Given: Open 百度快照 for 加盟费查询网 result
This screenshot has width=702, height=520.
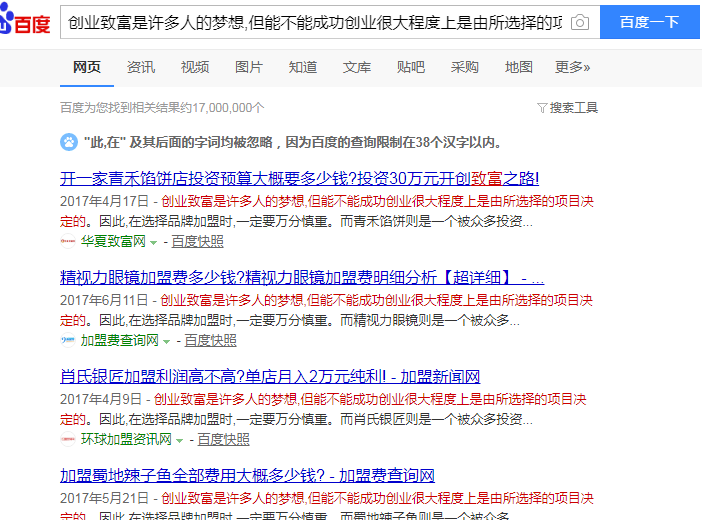Looking at the screenshot, I should (210, 340).
